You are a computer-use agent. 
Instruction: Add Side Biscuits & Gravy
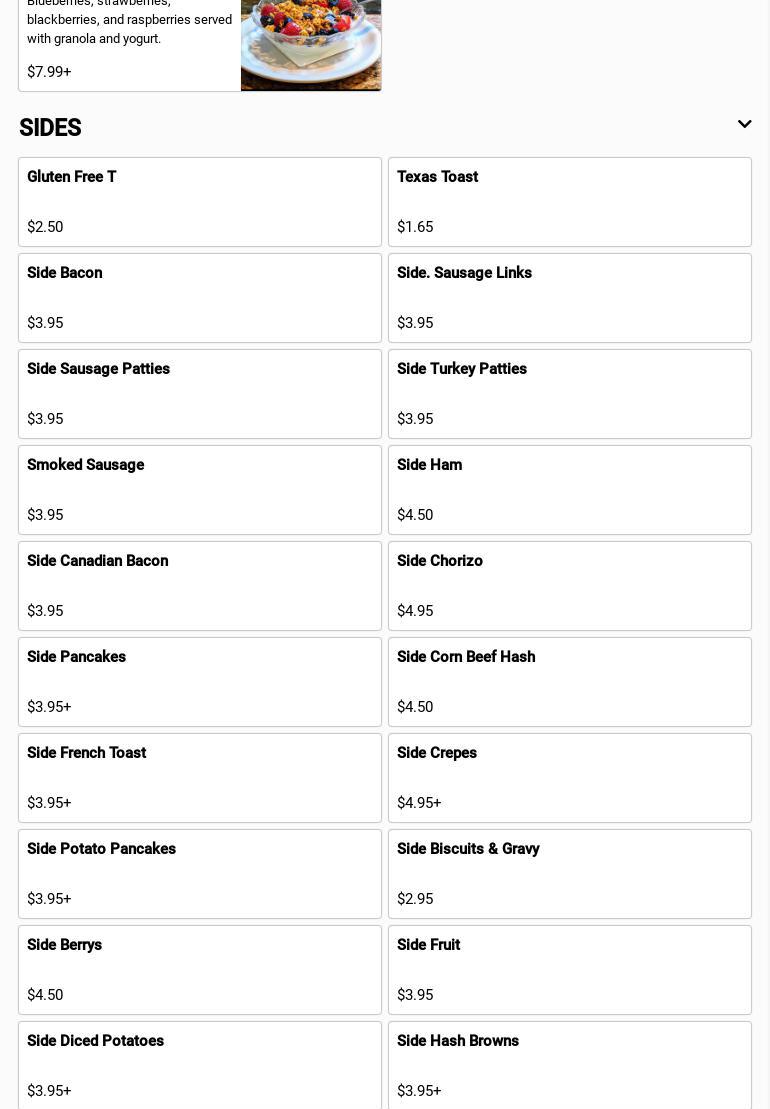tap(570, 874)
